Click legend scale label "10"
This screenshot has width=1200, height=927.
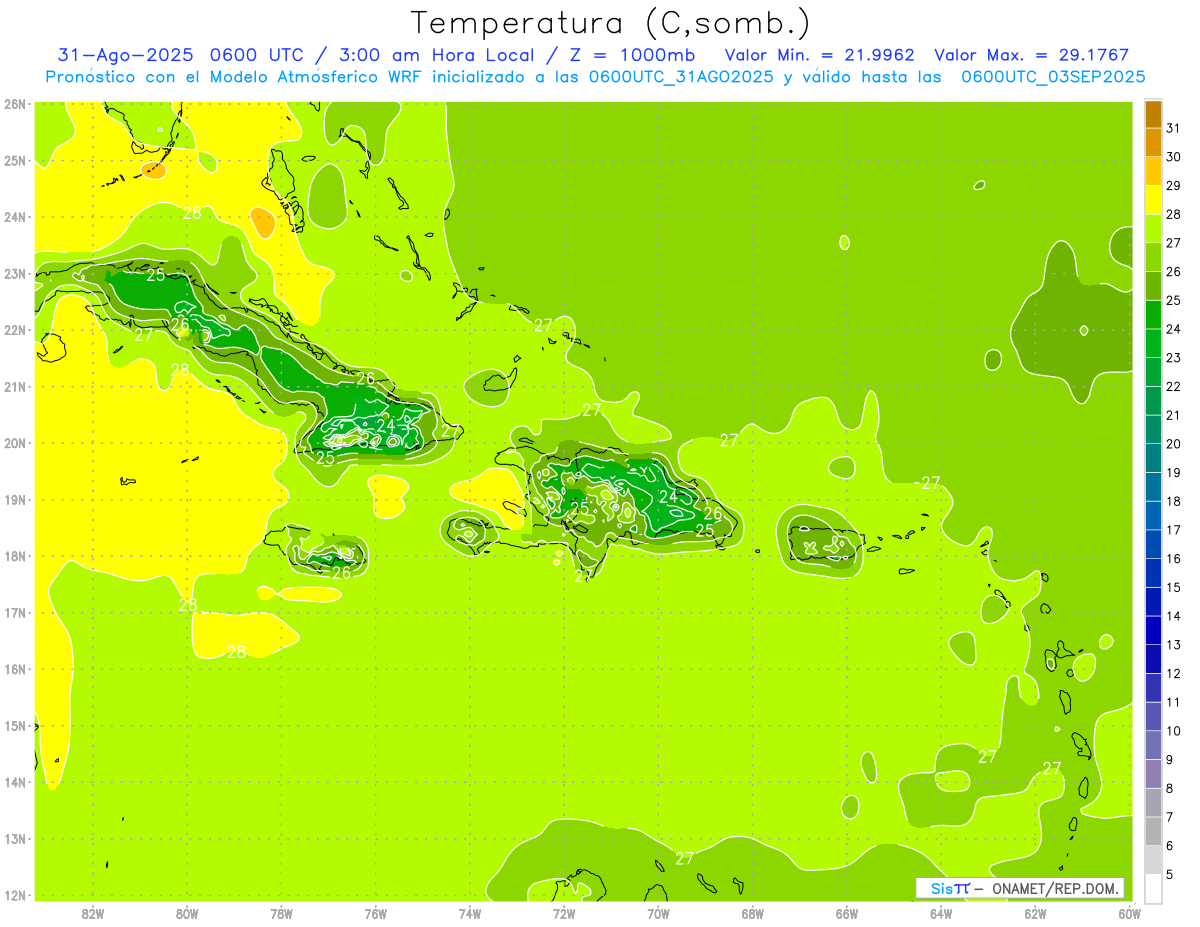coord(1174,731)
